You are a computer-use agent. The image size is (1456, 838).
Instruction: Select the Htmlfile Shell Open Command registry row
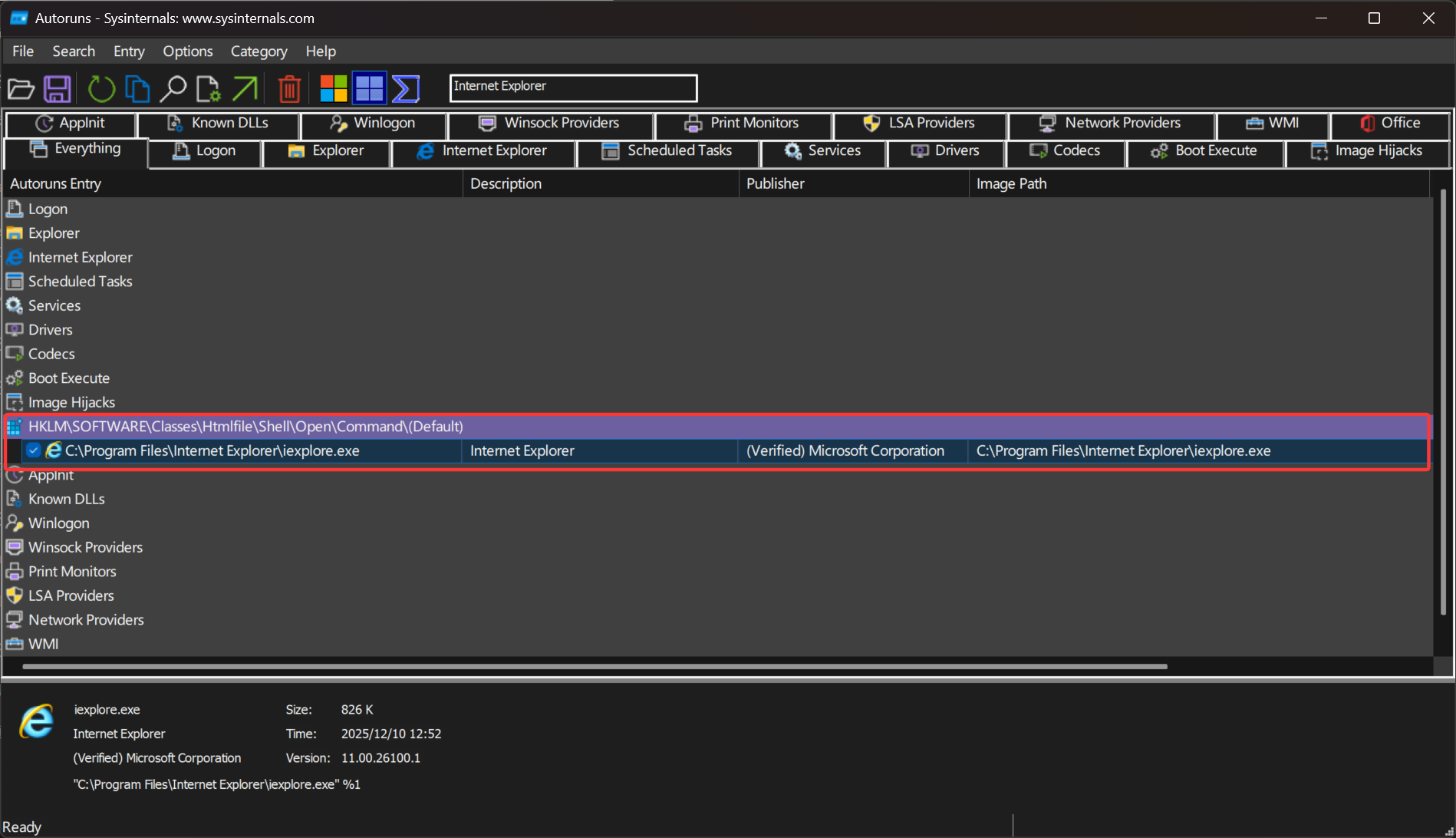[245, 426]
